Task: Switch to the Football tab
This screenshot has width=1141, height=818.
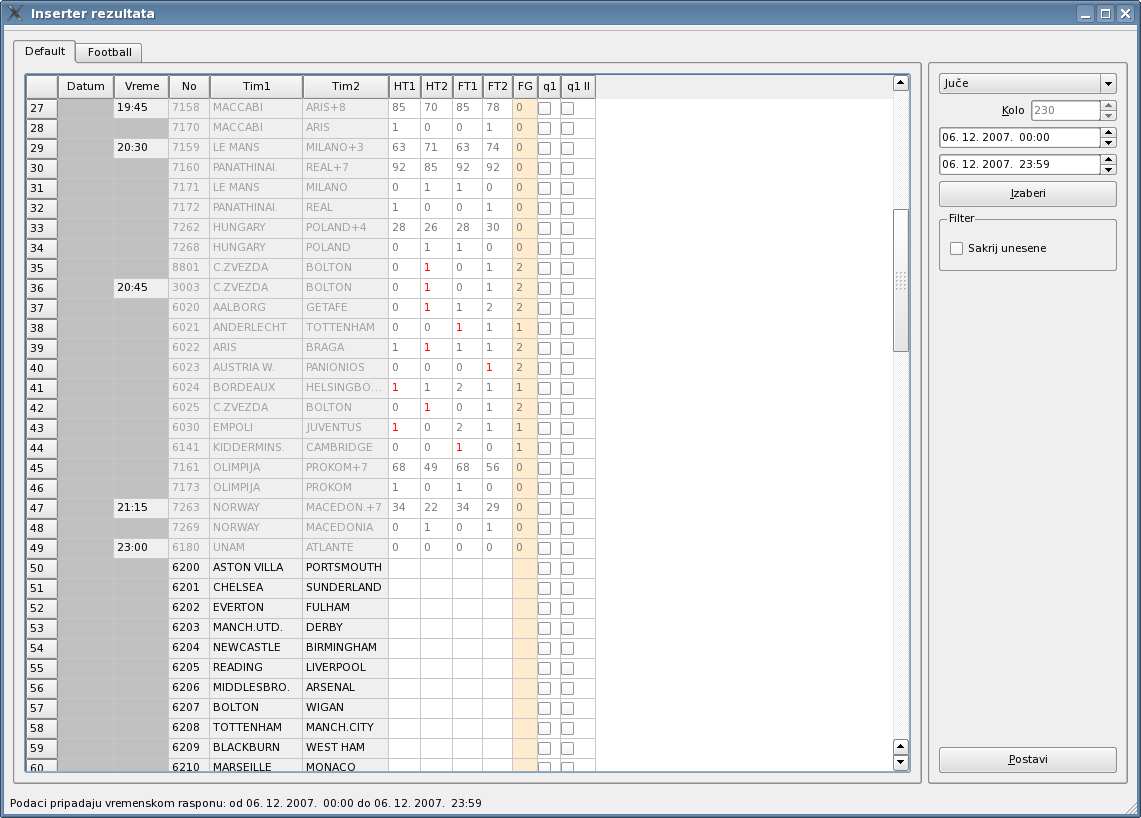Action: 109,52
